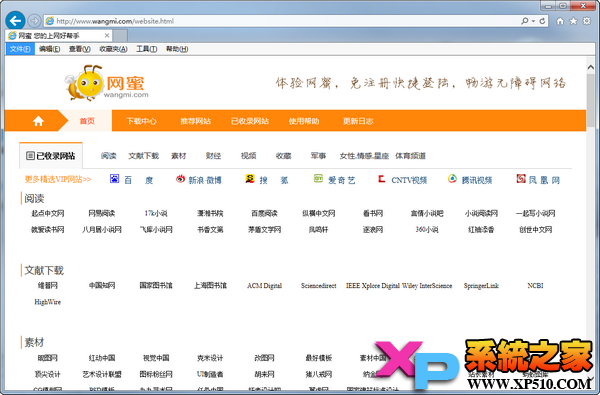Open 视觉中国 link
This screenshot has height=395, width=600.
pyautogui.click(x=156, y=358)
